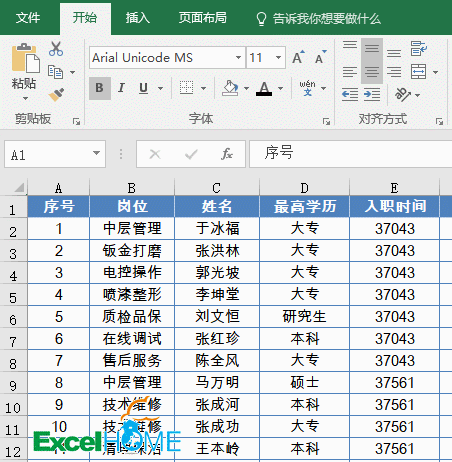
Task: Select column A header
Action: click(x=59, y=188)
